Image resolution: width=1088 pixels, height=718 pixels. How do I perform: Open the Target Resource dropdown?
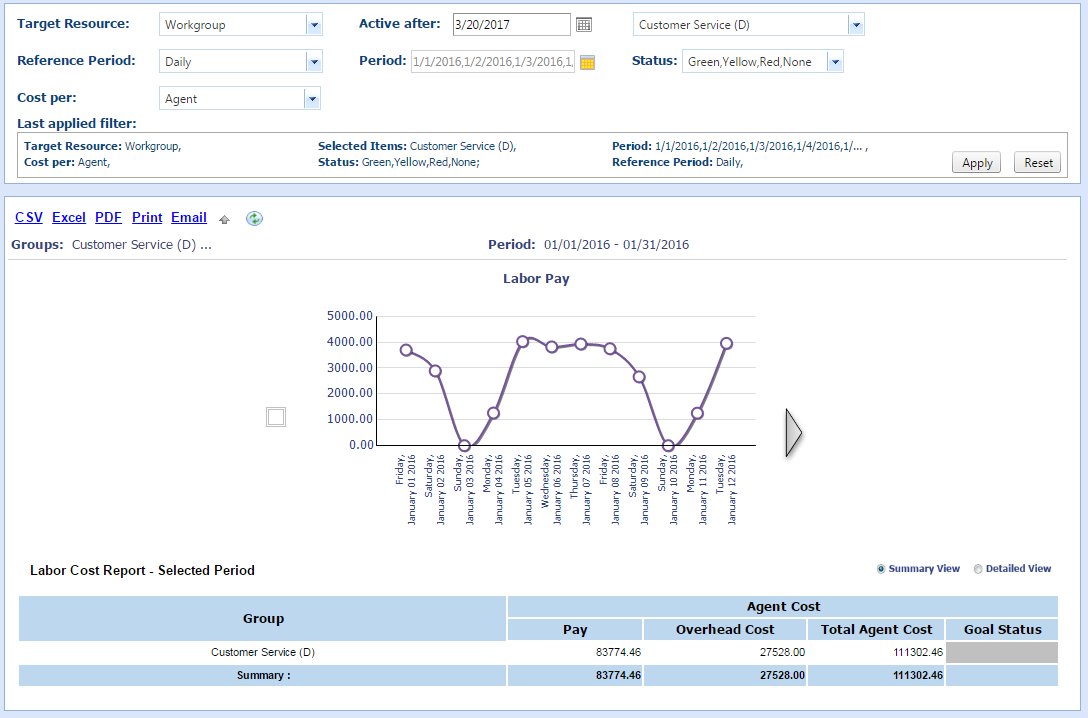pyautogui.click(x=313, y=25)
